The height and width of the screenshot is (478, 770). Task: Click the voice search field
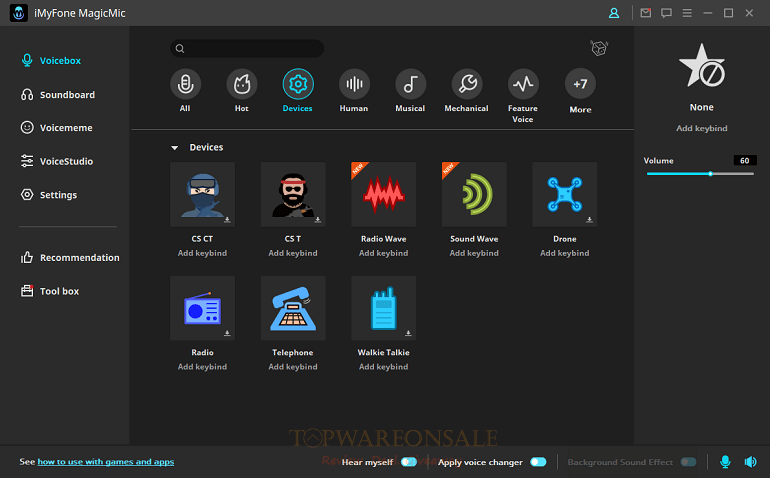coord(247,48)
